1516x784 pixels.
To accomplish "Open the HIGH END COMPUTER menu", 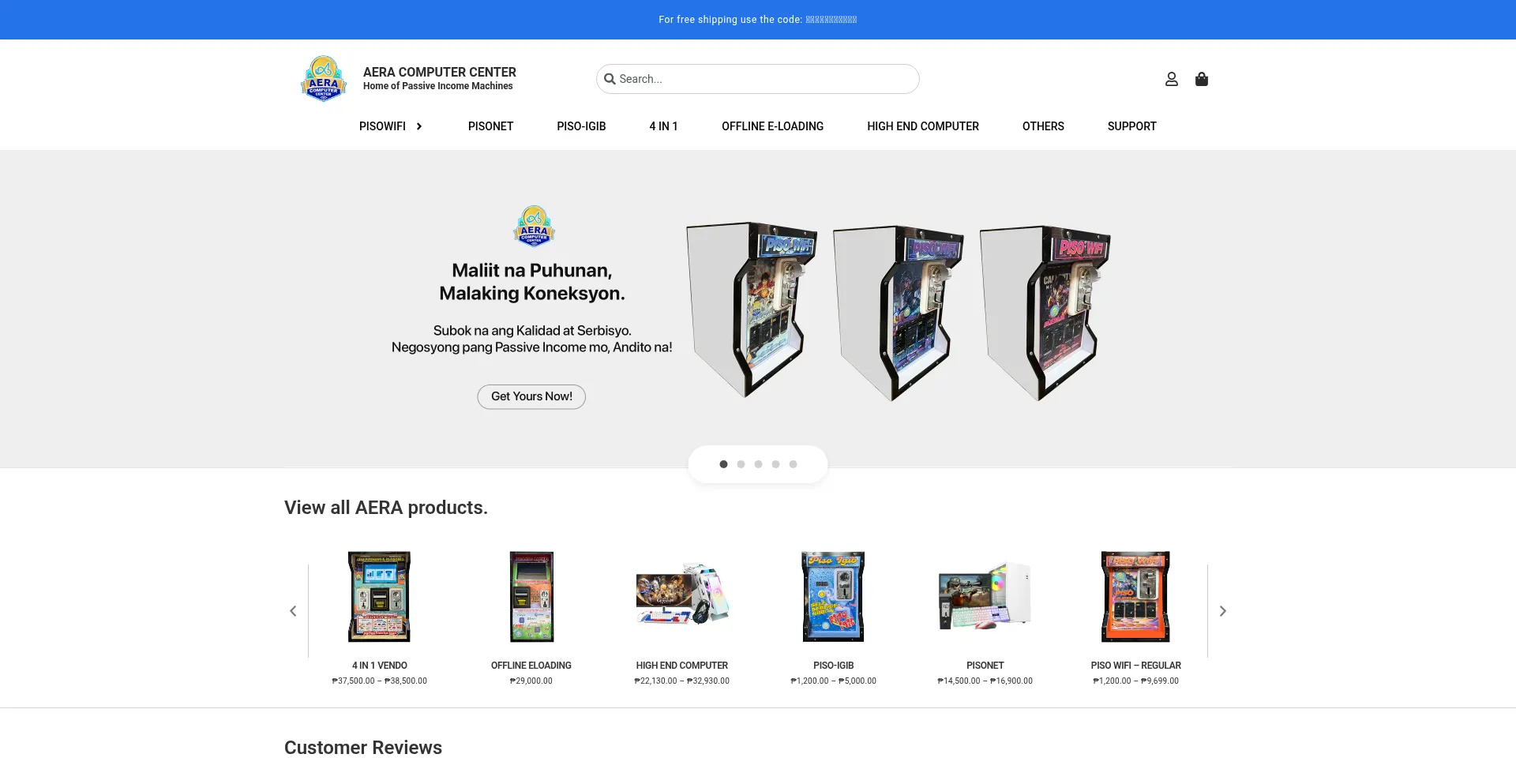I will point(922,126).
